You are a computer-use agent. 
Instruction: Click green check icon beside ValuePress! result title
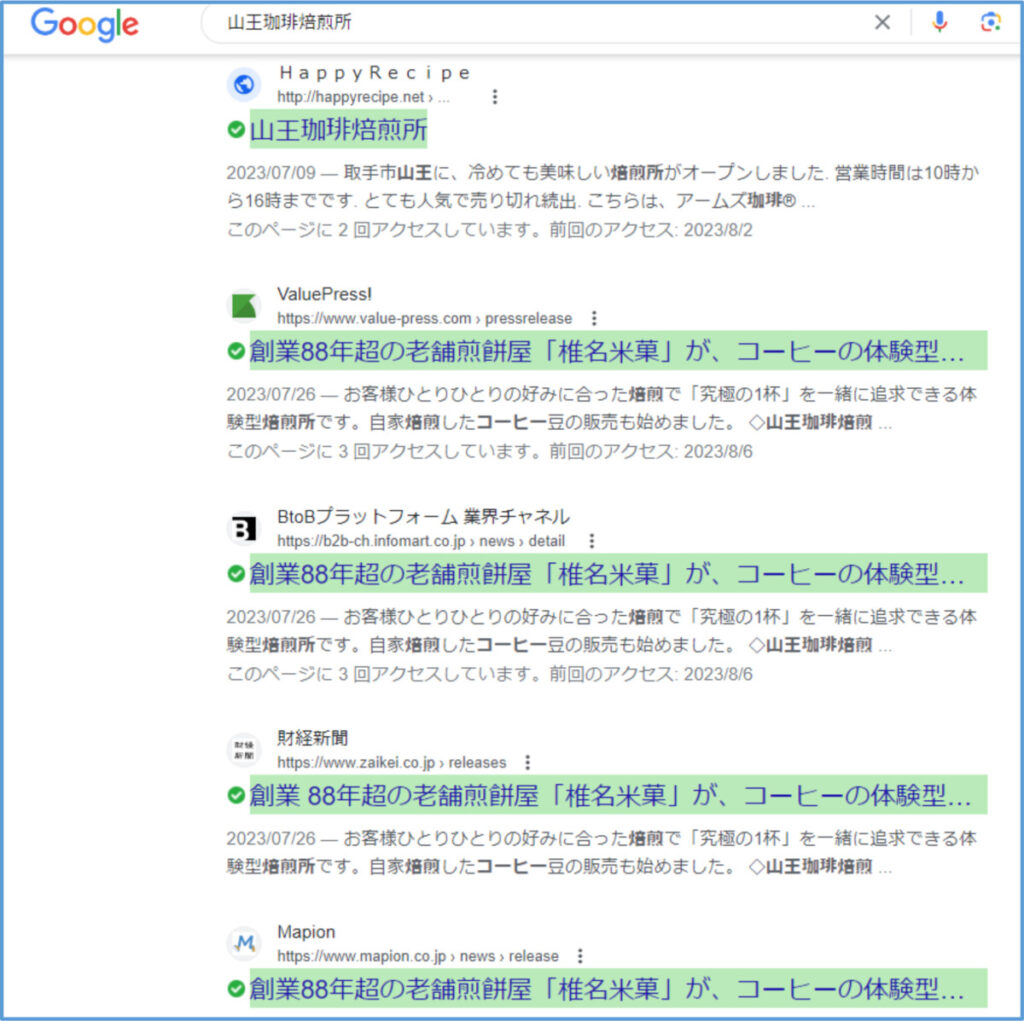coord(236,351)
